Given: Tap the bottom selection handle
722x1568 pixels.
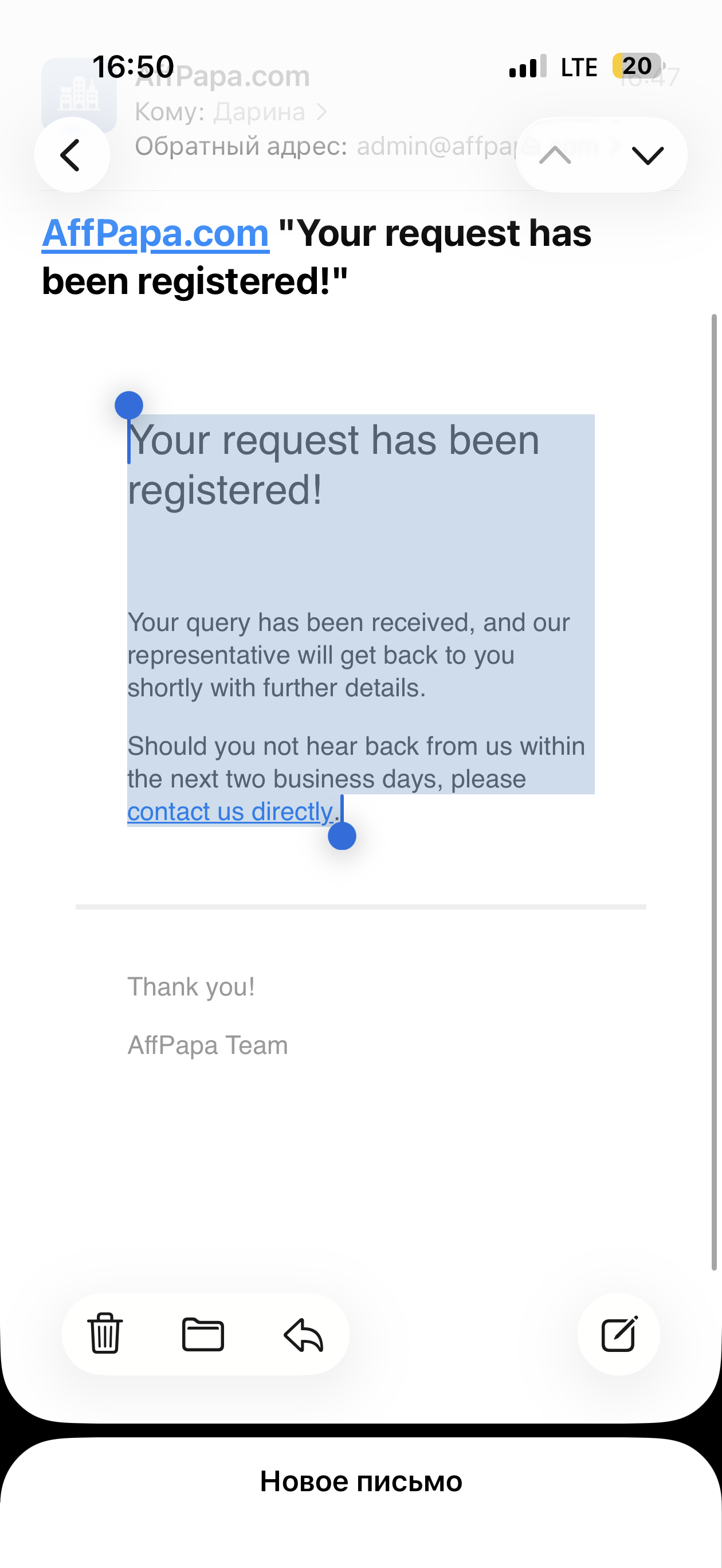Looking at the screenshot, I should [x=342, y=836].
